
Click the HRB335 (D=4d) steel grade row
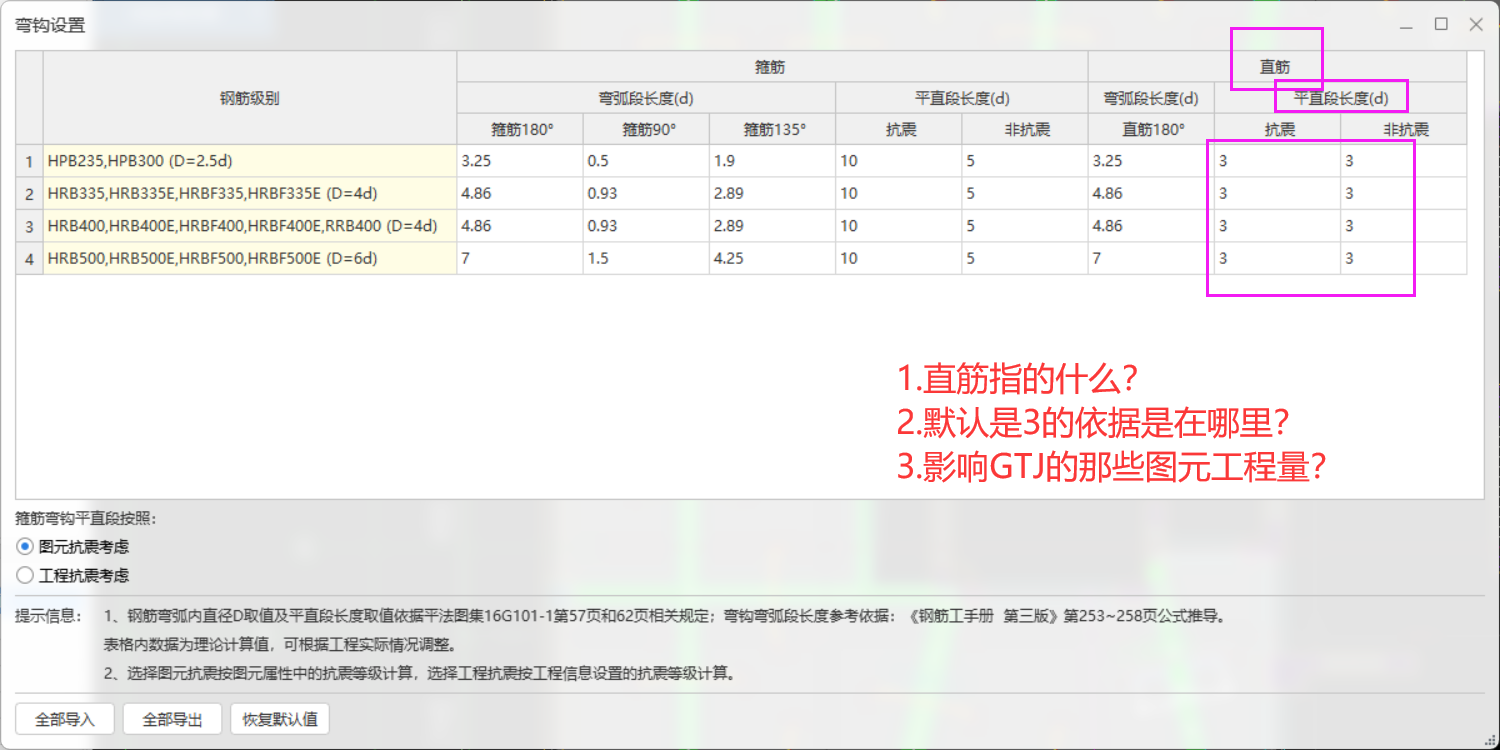(x=250, y=193)
